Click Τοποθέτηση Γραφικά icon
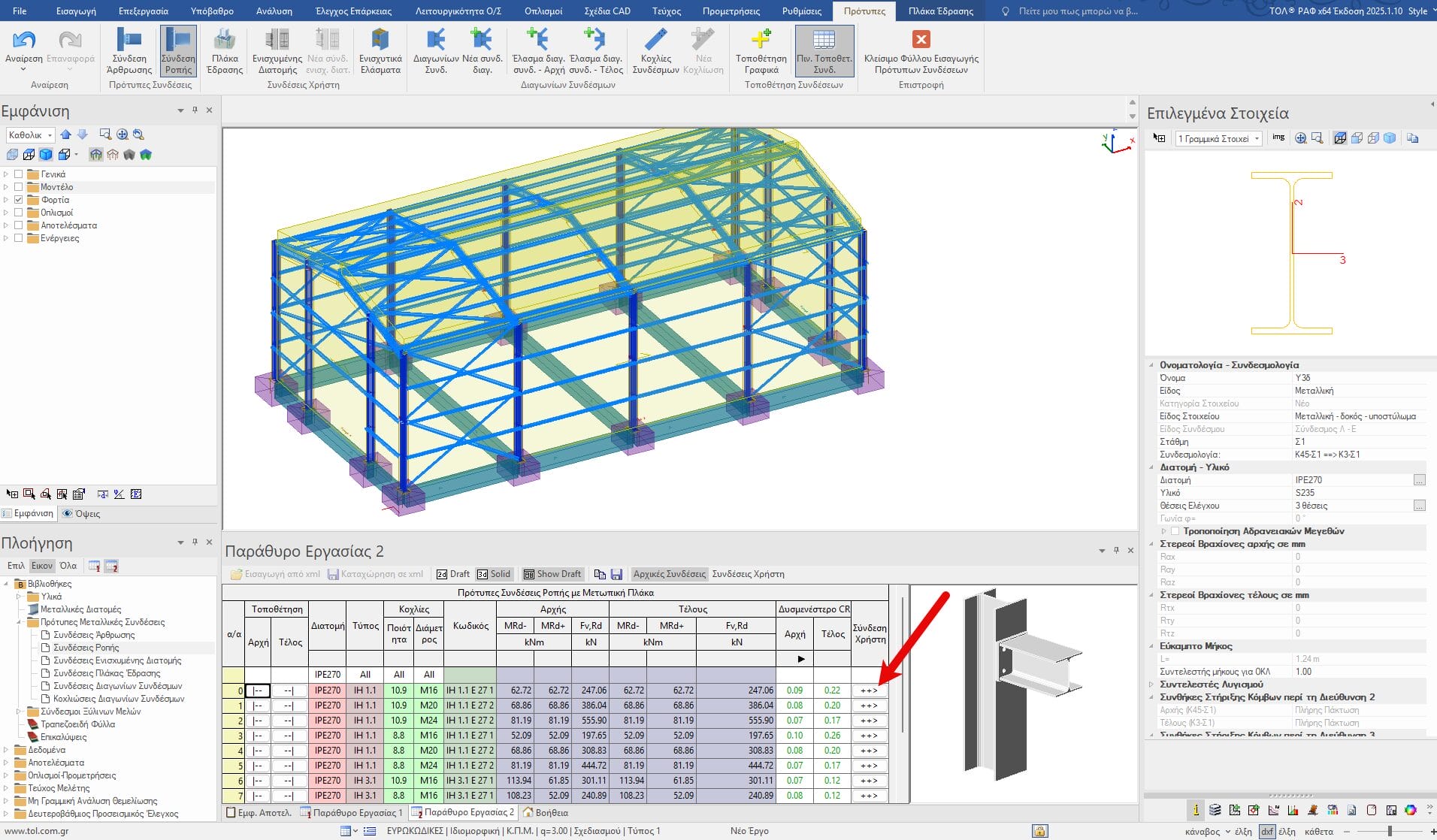This screenshot has height=840, width=1437. click(x=761, y=42)
